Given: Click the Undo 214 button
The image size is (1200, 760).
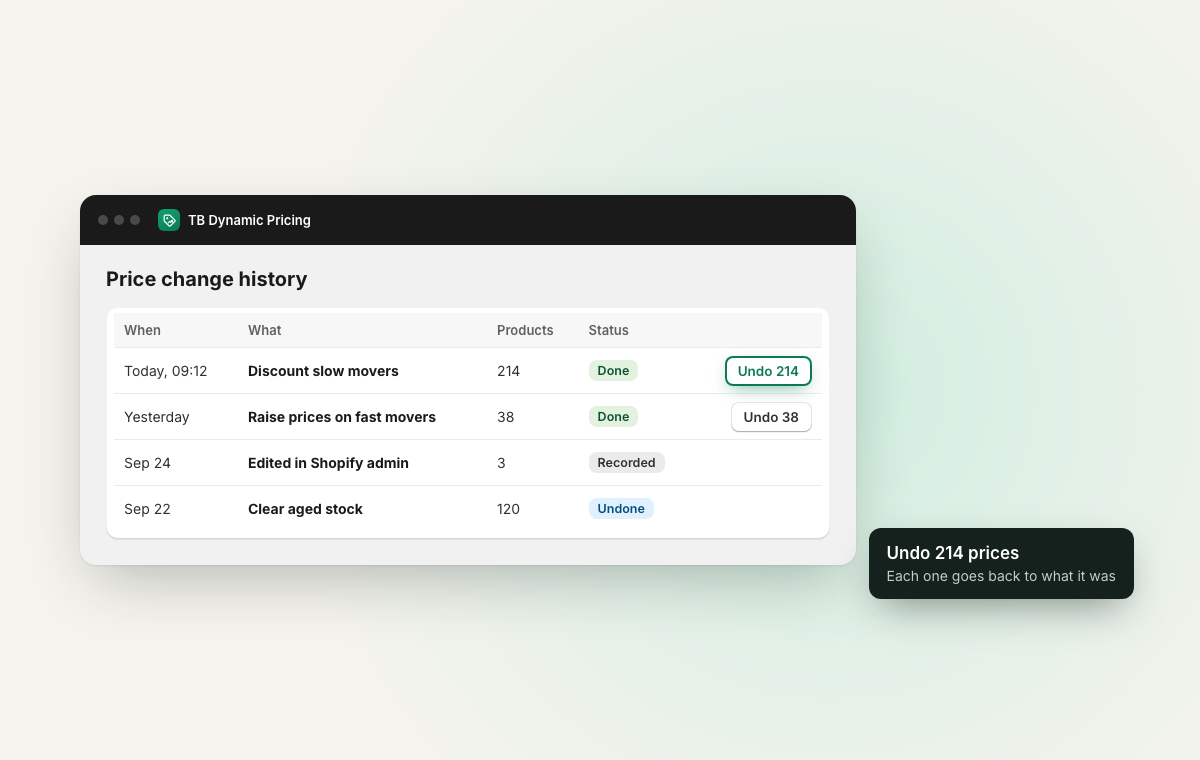Looking at the screenshot, I should pyautogui.click(x=768, y=371).
